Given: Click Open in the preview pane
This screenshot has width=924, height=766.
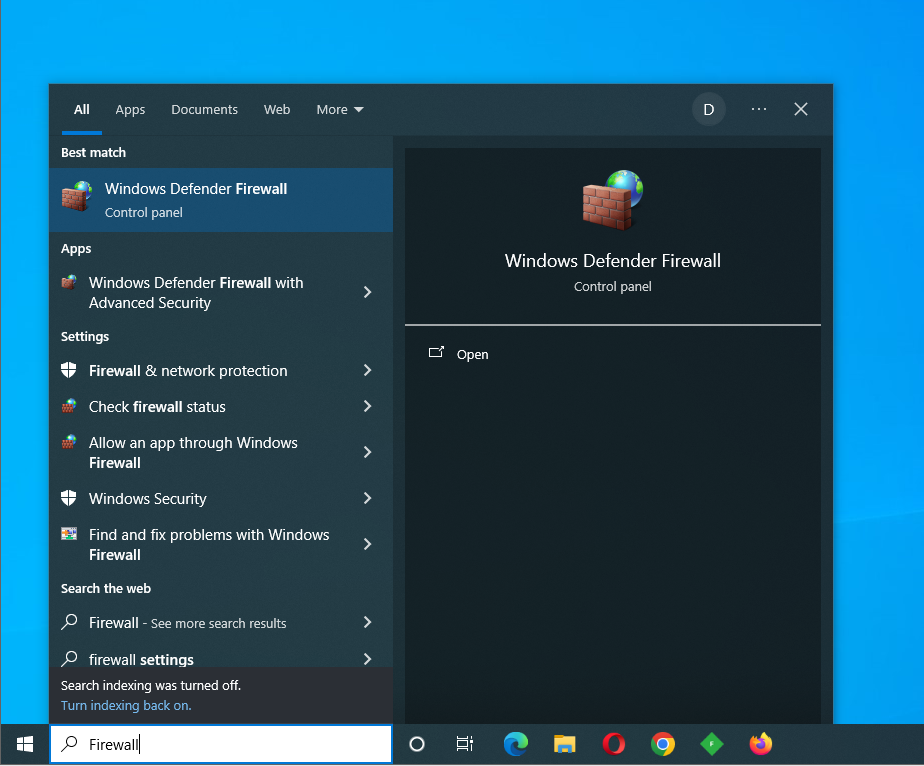Looking at the screenshot, I should [472, 354].
